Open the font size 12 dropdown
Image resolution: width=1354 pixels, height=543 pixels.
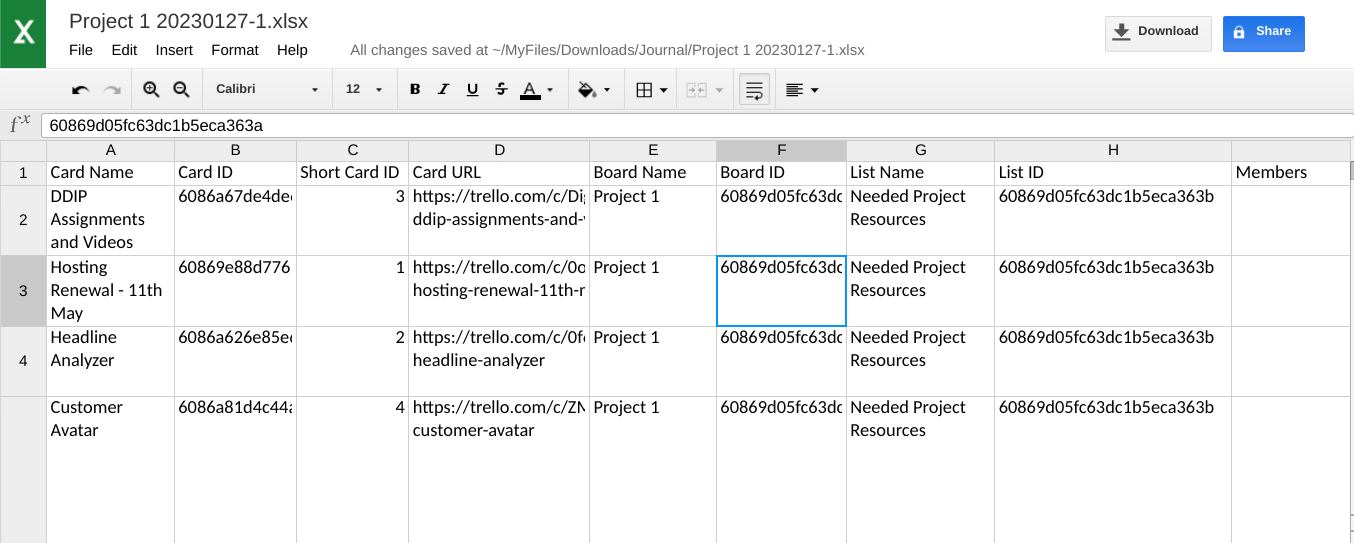[x=364, y=89]
